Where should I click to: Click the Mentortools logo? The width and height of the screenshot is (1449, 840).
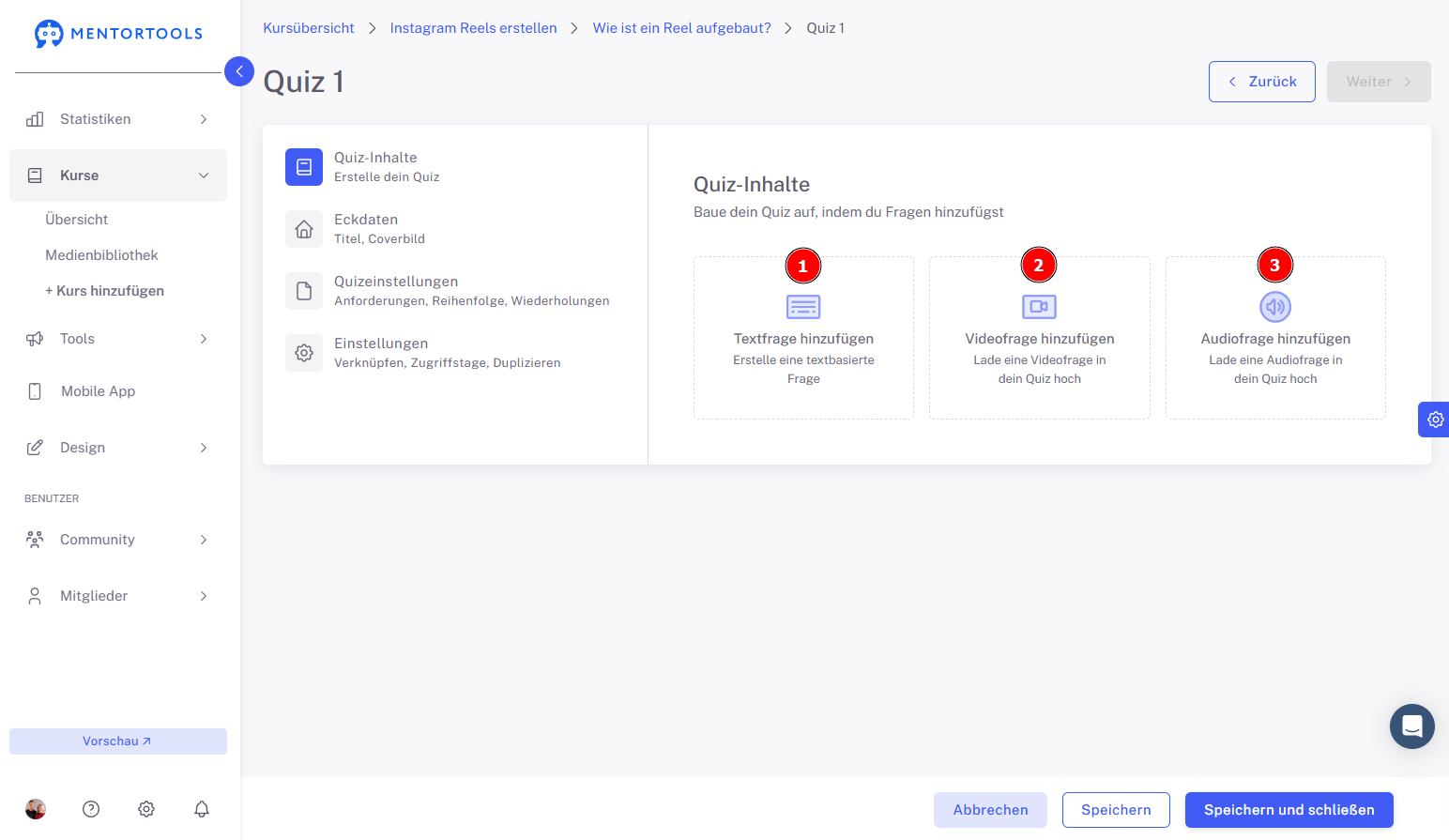pos(118,34)
